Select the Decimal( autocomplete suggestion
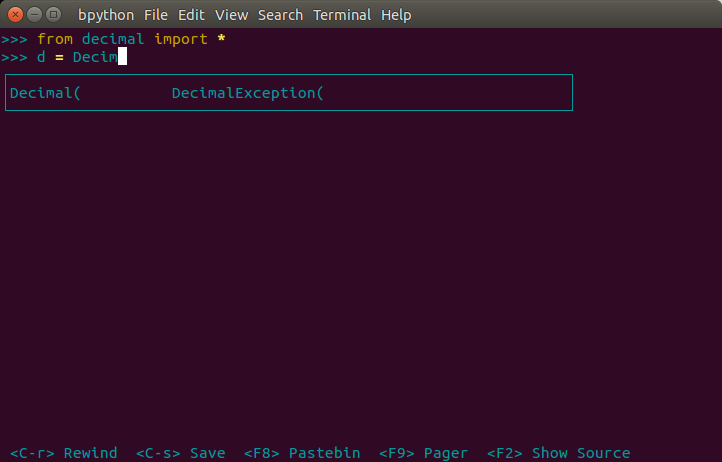722x462 pixels. [44, 93]
